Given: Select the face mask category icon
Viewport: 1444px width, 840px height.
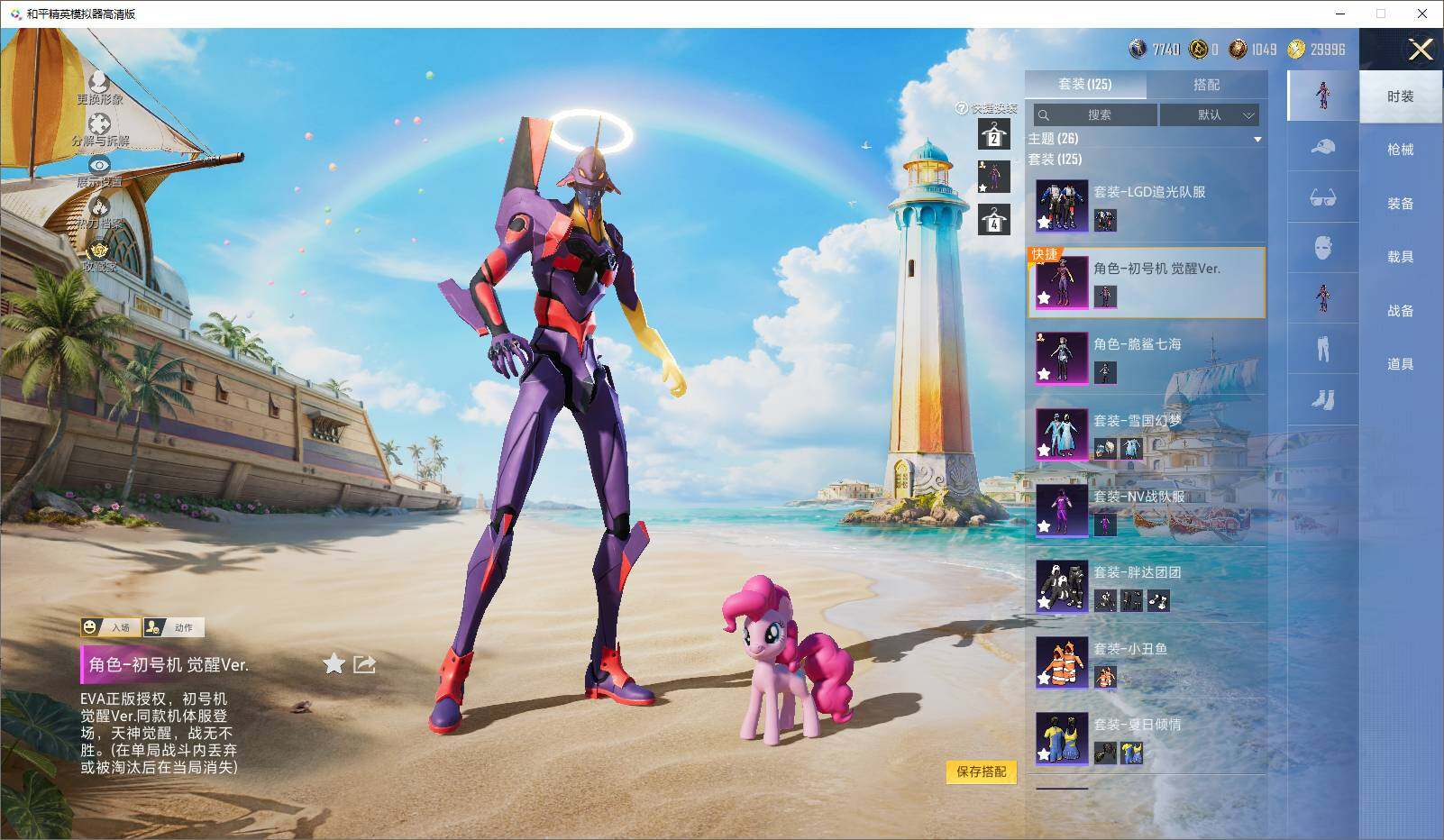Looking at the screenshot, I should pos(1322,248).
